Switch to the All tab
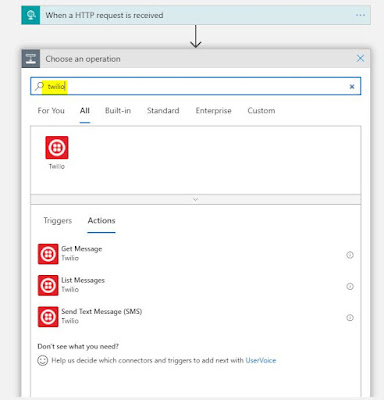 85,111
